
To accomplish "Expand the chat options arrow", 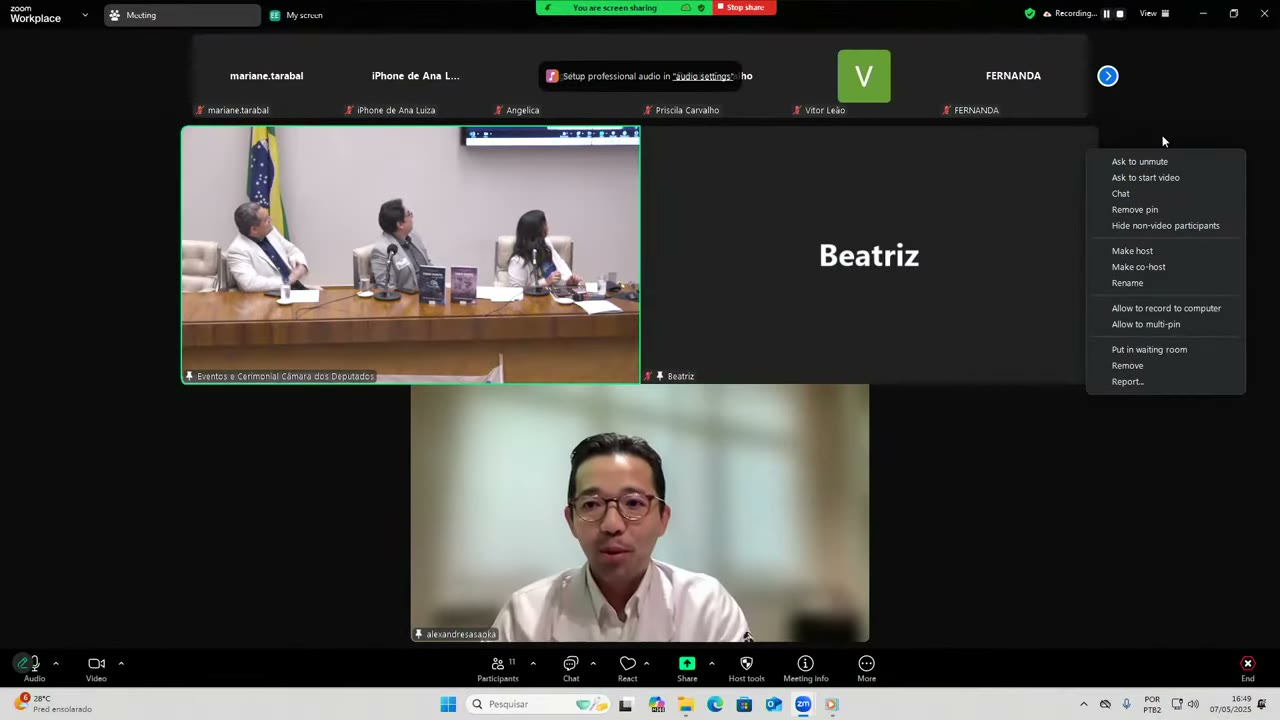I will [x=593, y=663].
